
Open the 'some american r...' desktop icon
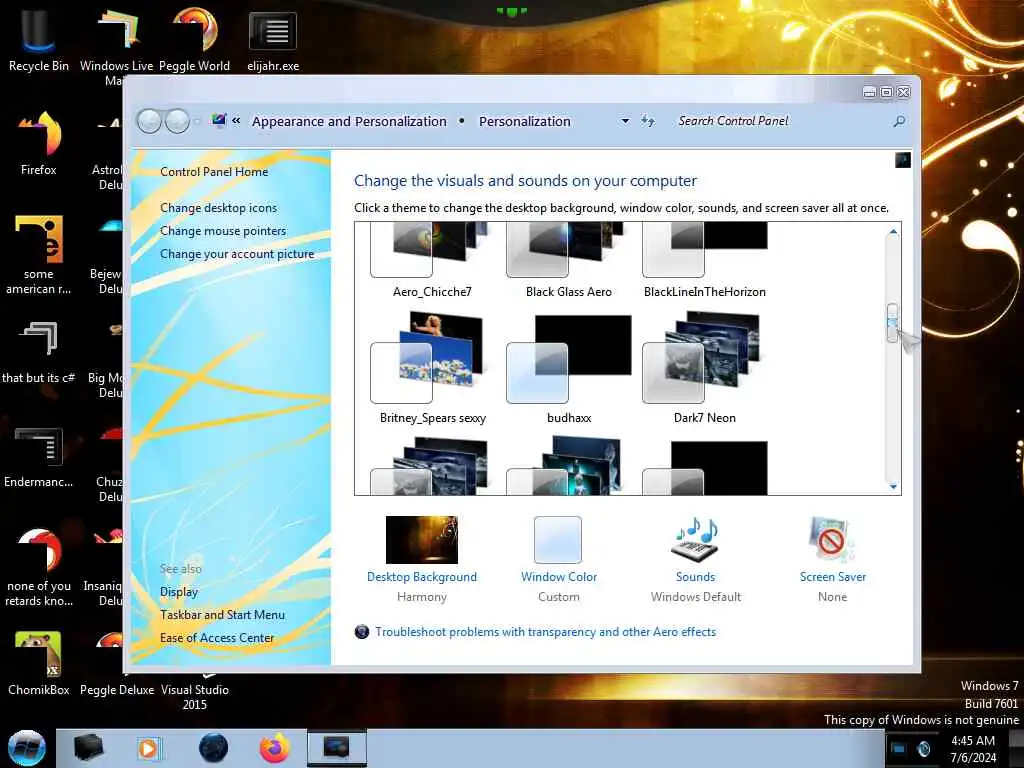click(x=39, y=255)
